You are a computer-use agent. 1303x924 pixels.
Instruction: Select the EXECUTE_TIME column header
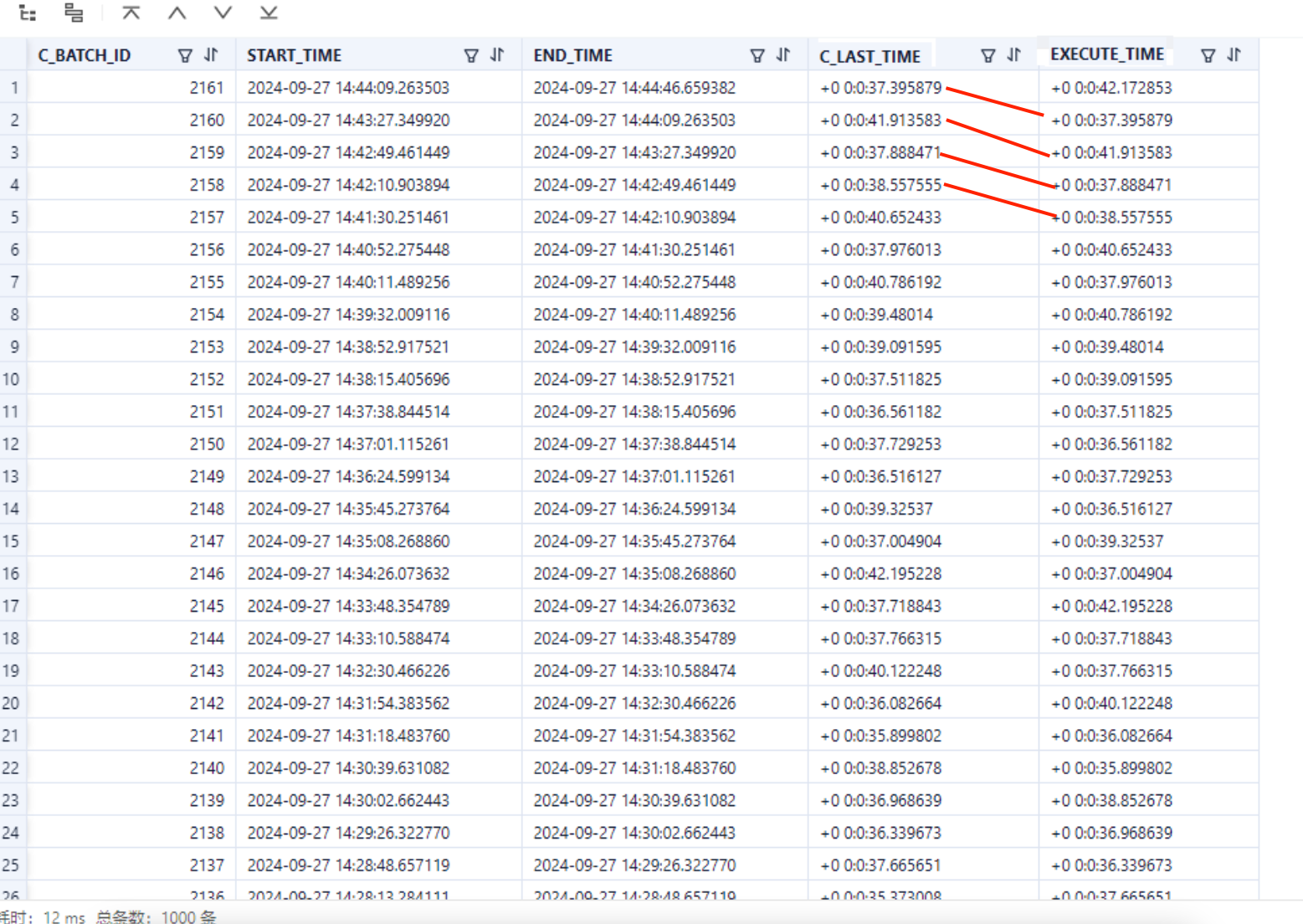(1107, 54)
